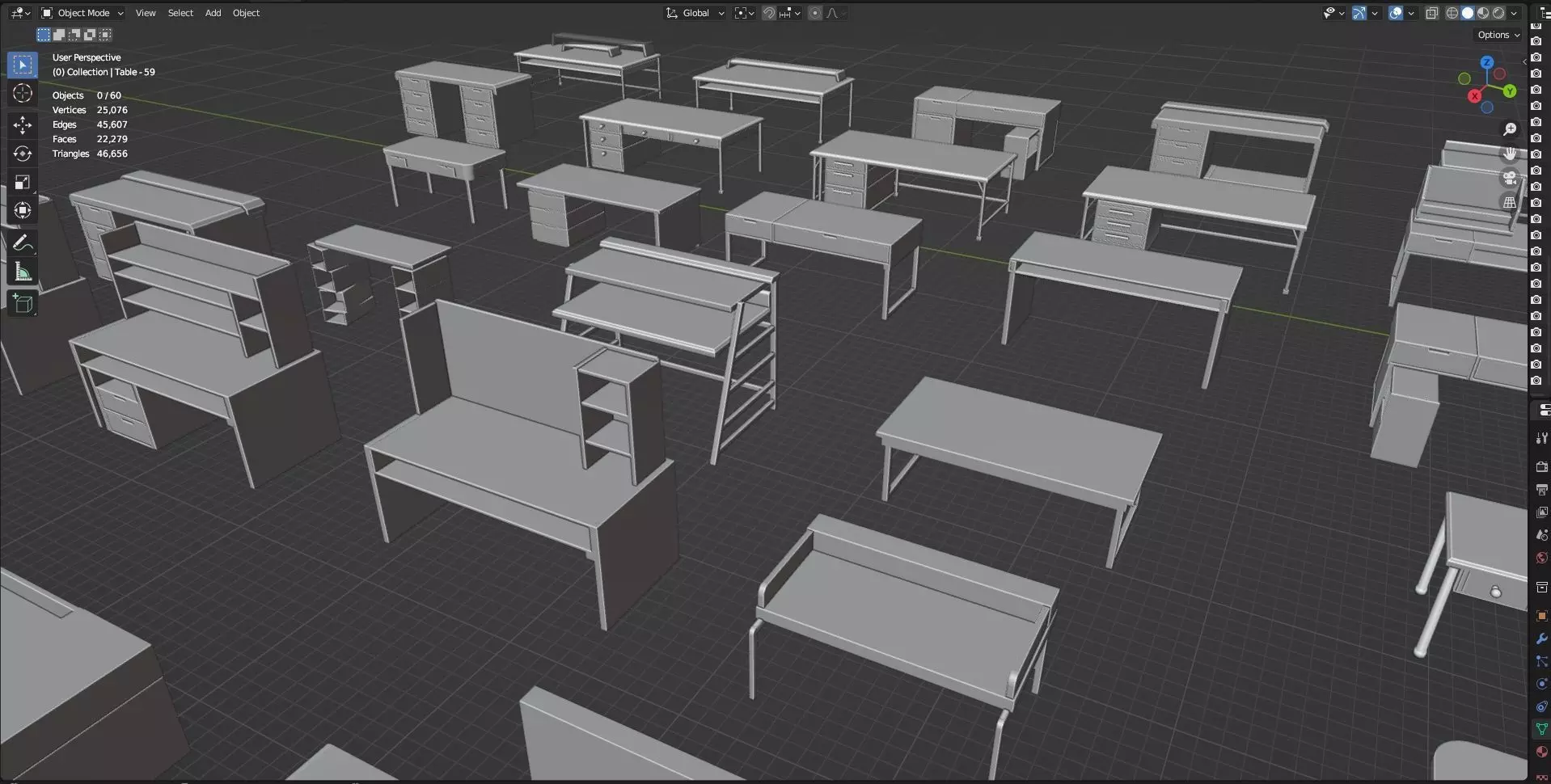Viewport: 1551px width, 784px height.
Task: Open the Physics properties tab
Action: (x=1541, y=684)
